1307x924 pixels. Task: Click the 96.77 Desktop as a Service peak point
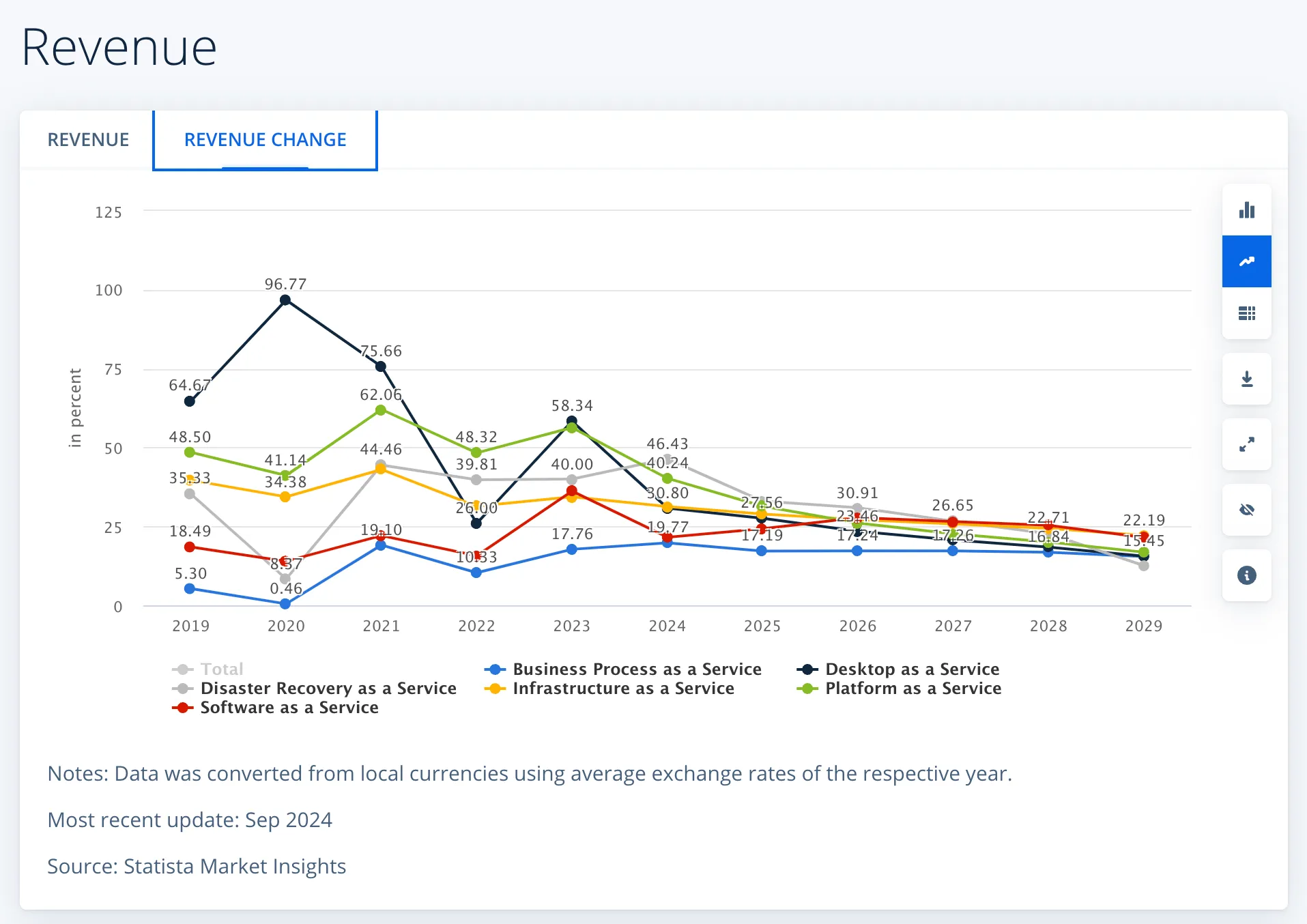(x=285, y=300)
